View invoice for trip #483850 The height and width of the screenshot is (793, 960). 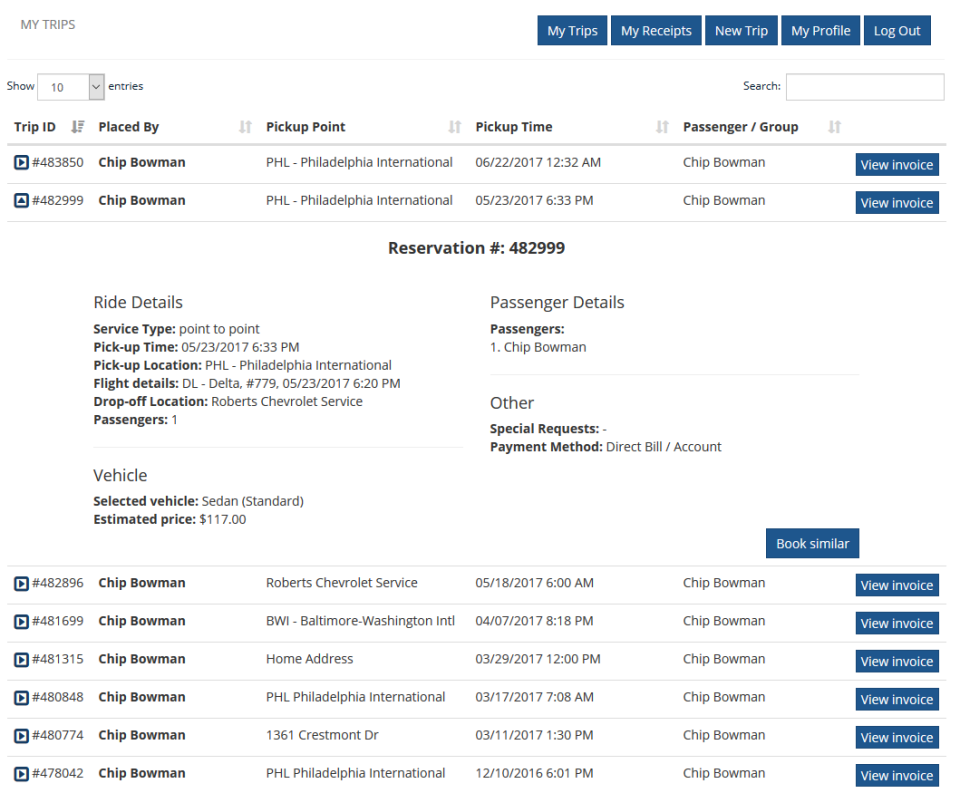pyautogui.click(x=897, y=164)
